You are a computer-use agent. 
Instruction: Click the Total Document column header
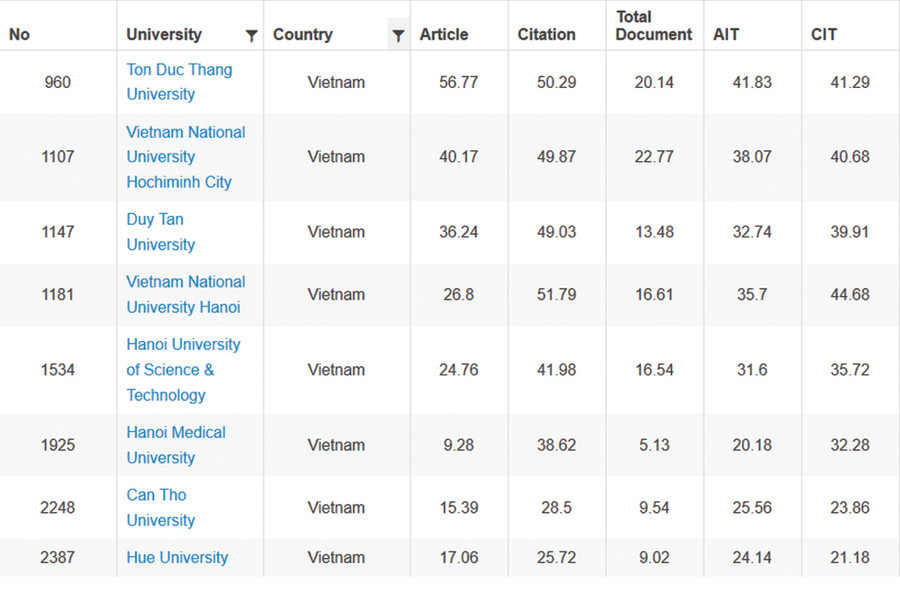click(653, 26)
